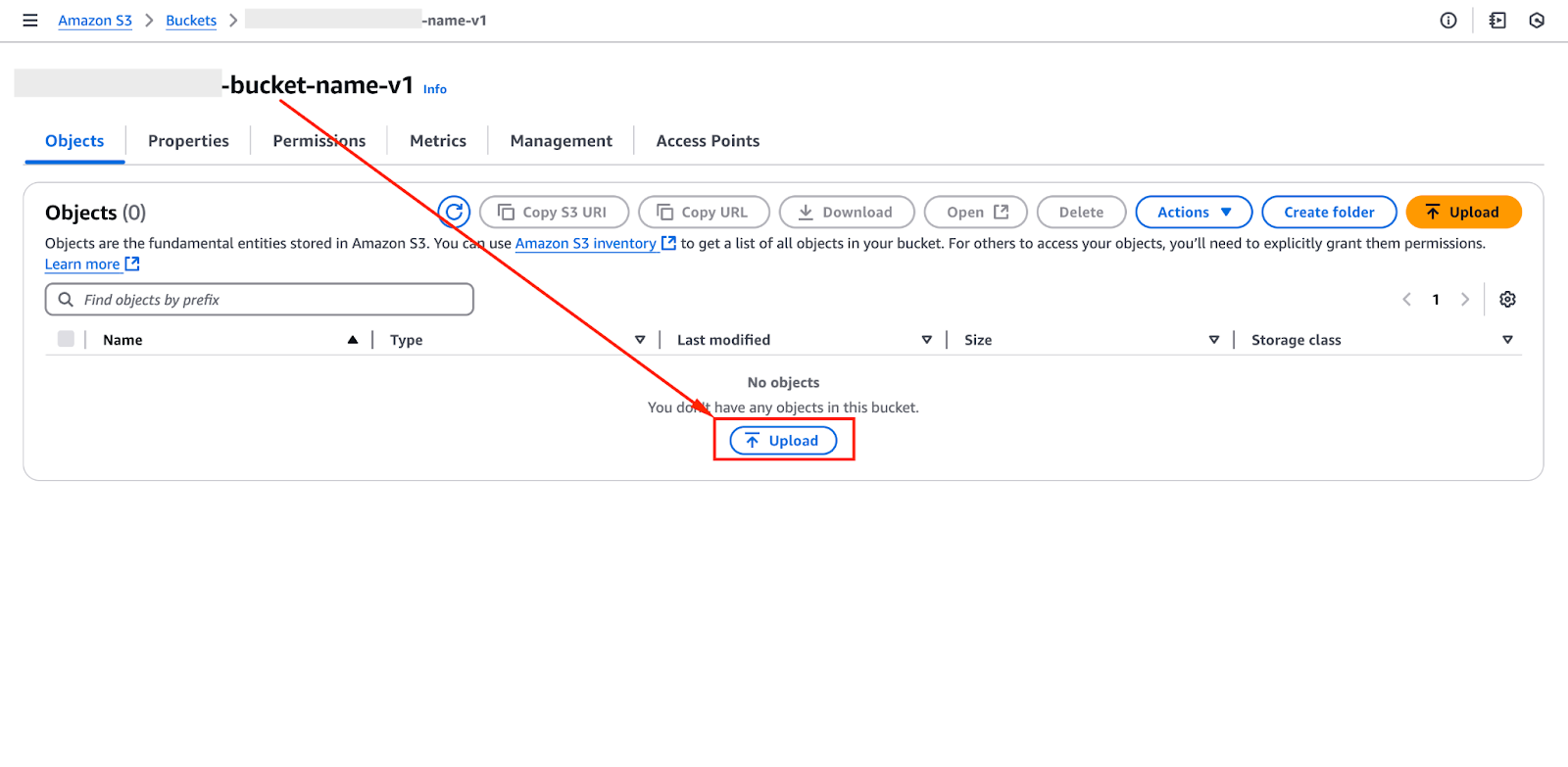
Task: Open the Learn more link
Action: point(82,264)
